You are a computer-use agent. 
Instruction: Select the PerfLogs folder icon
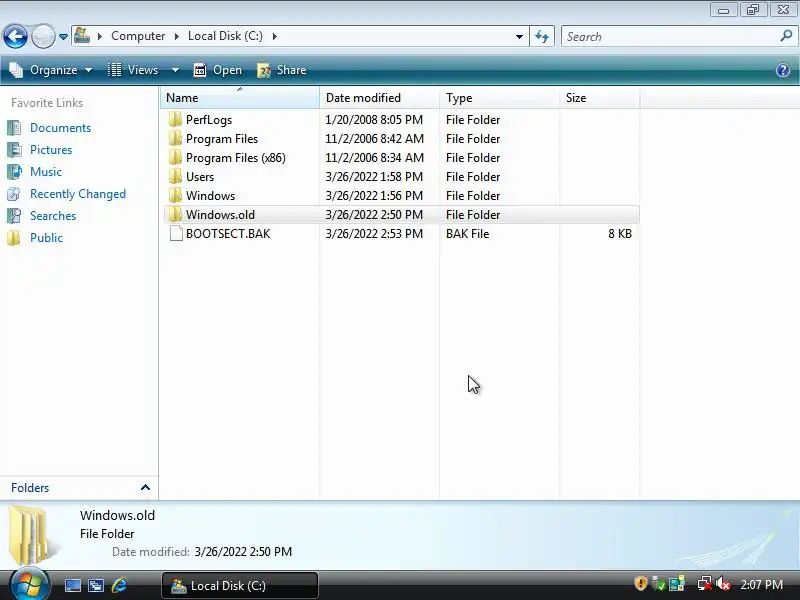(175, 119)
